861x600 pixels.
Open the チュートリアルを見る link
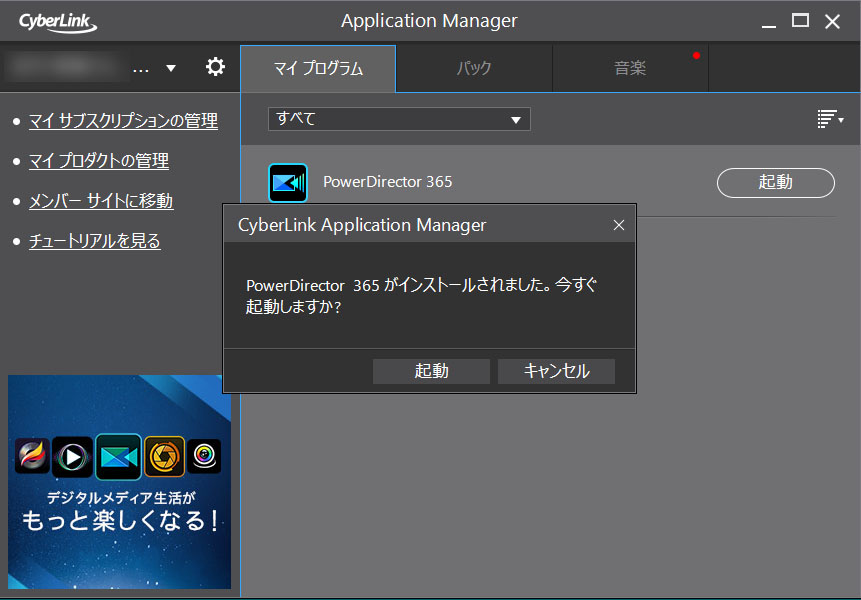(94, 241)
